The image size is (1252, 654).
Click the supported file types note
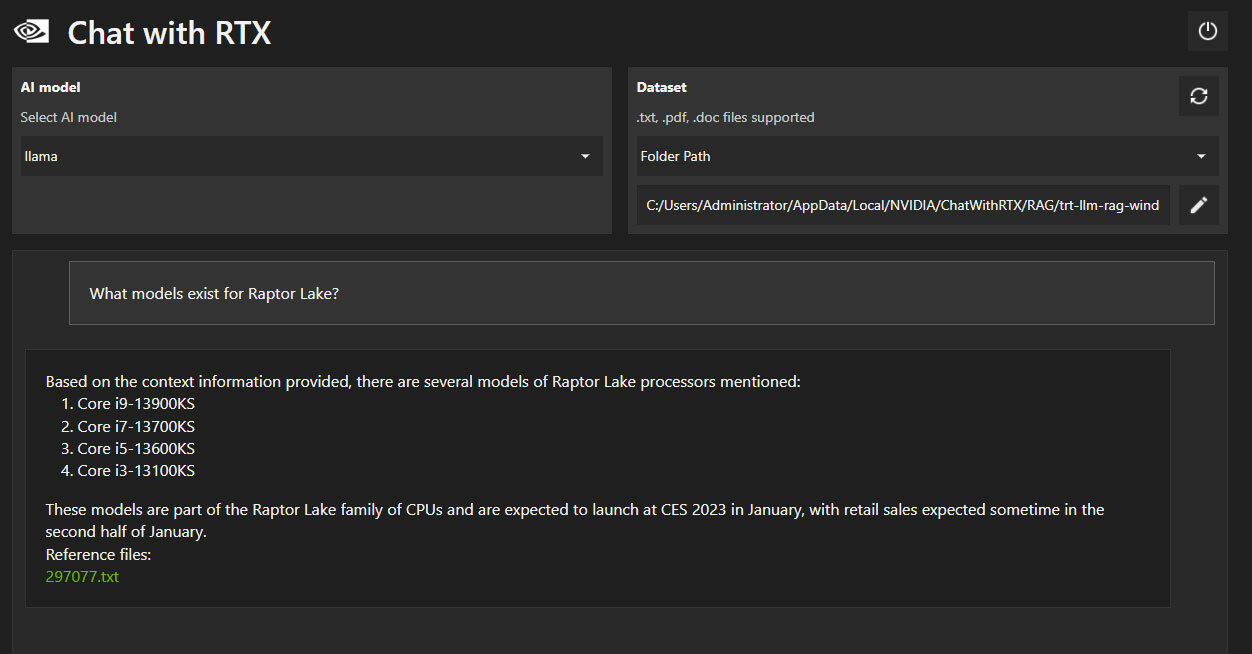coord(725,117)
